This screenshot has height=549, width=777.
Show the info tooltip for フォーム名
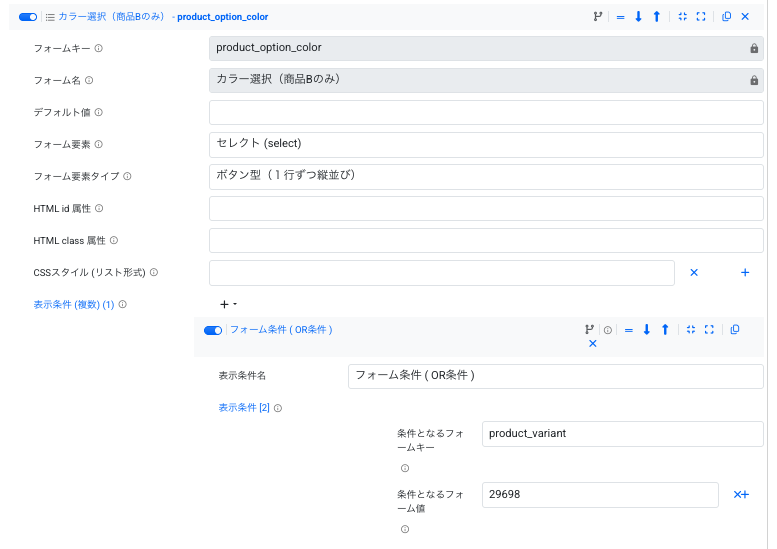point(89,80)
